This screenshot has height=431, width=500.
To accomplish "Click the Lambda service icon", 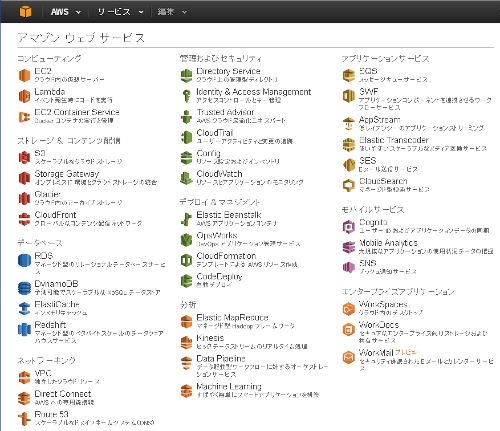I will (24, 96).
